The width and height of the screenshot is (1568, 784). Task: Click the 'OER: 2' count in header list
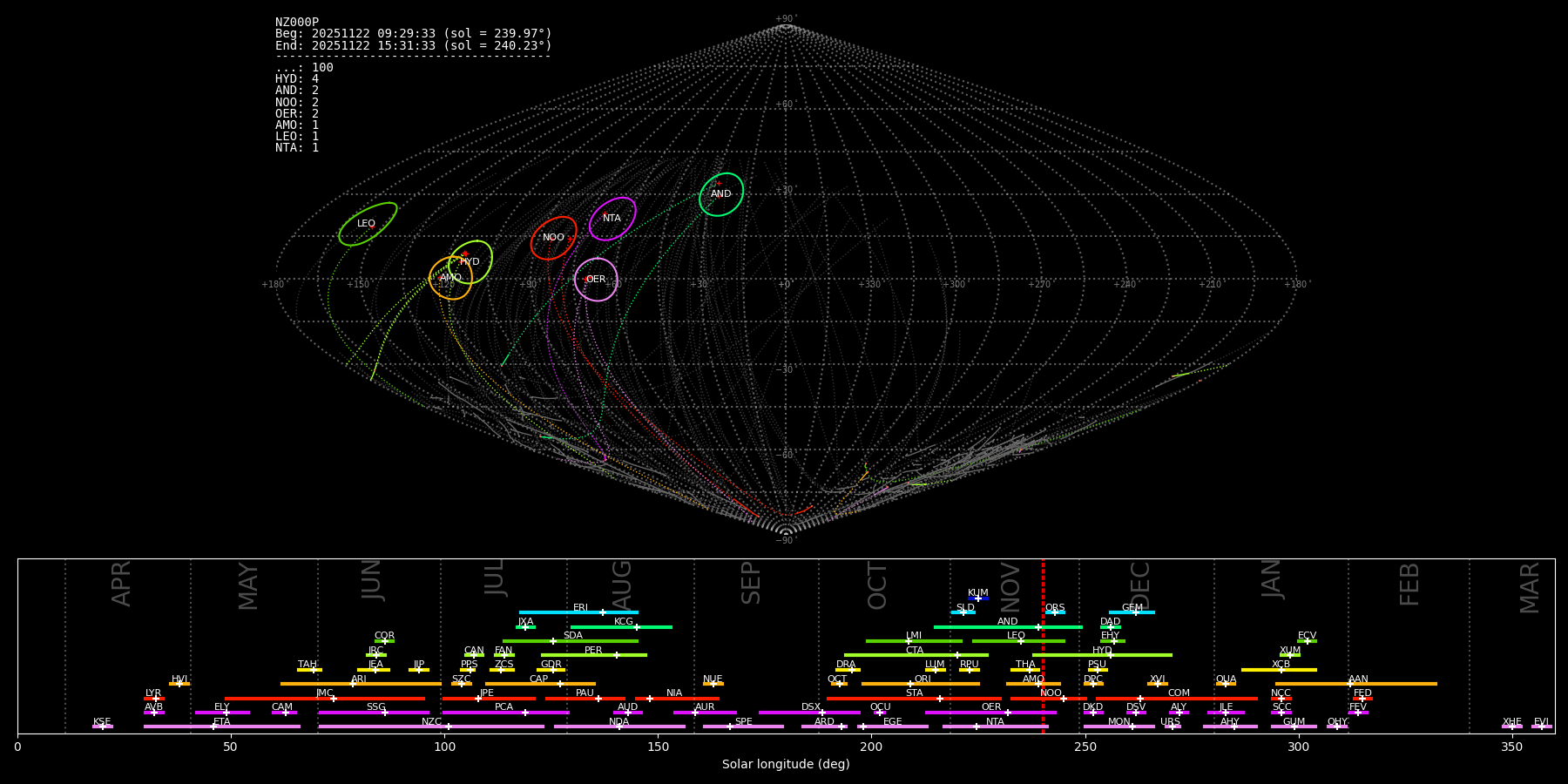click(297, 113)
